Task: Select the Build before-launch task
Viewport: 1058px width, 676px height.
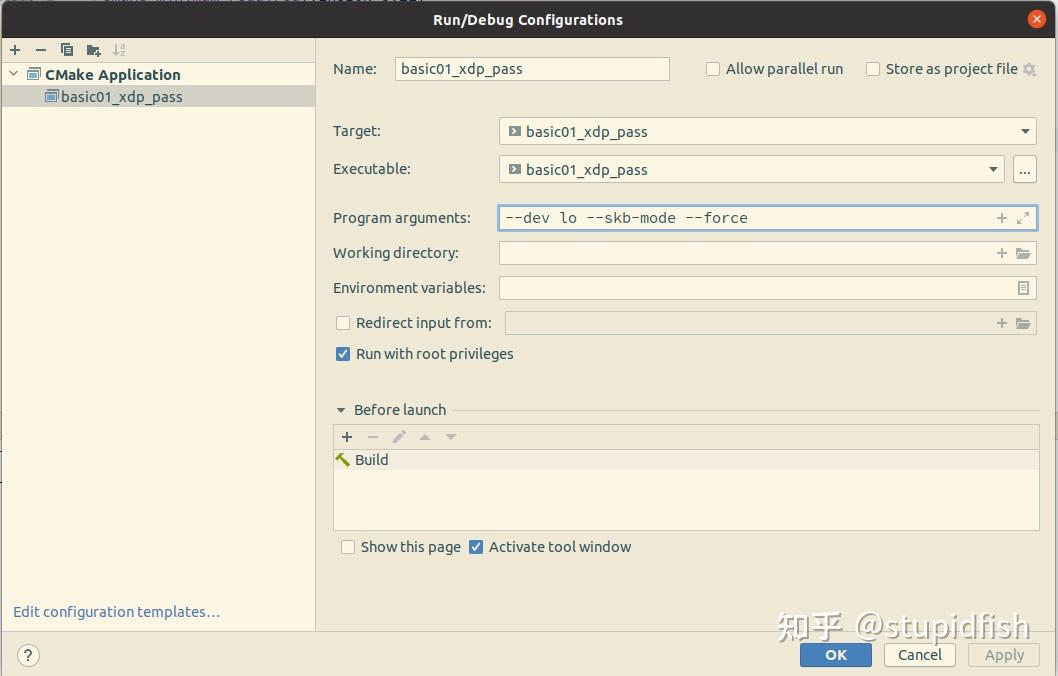Action: click(686, 460)
